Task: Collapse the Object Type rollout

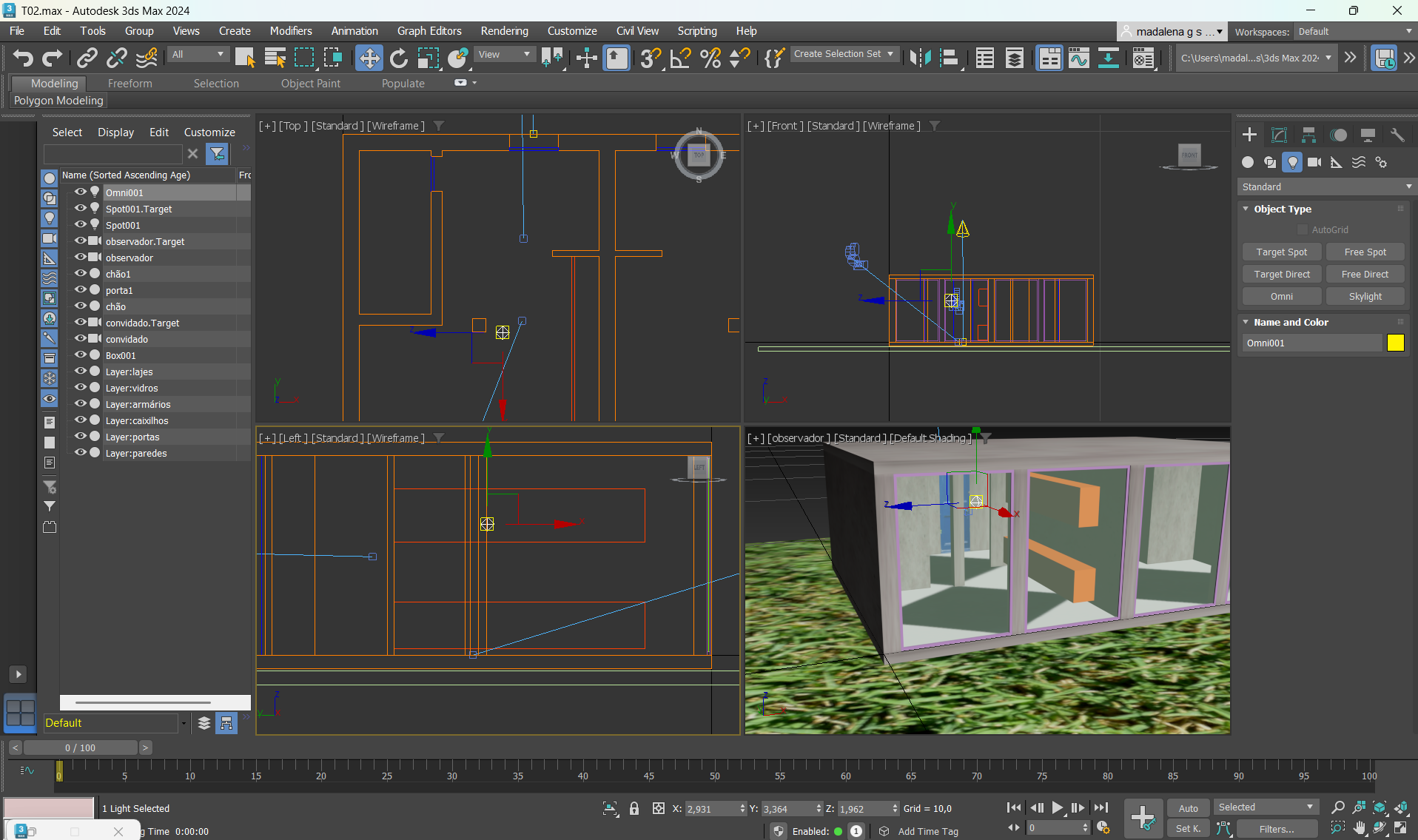Action: point(1282,209)
